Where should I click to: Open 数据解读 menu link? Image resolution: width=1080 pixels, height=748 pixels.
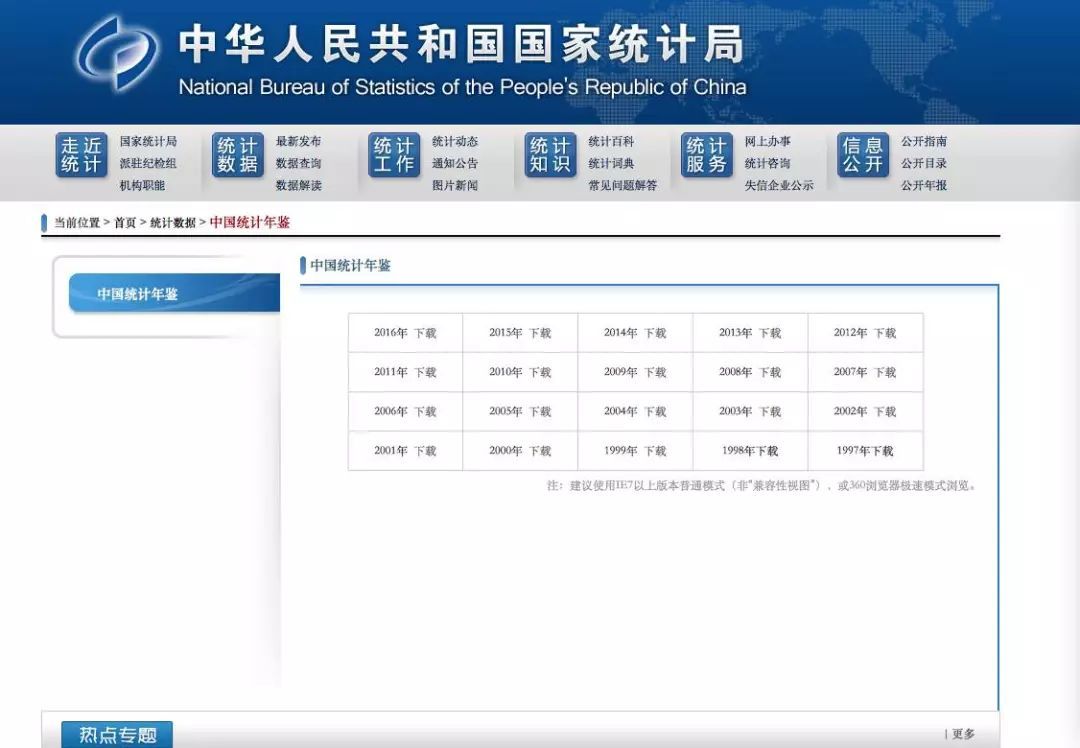[298, 185]
